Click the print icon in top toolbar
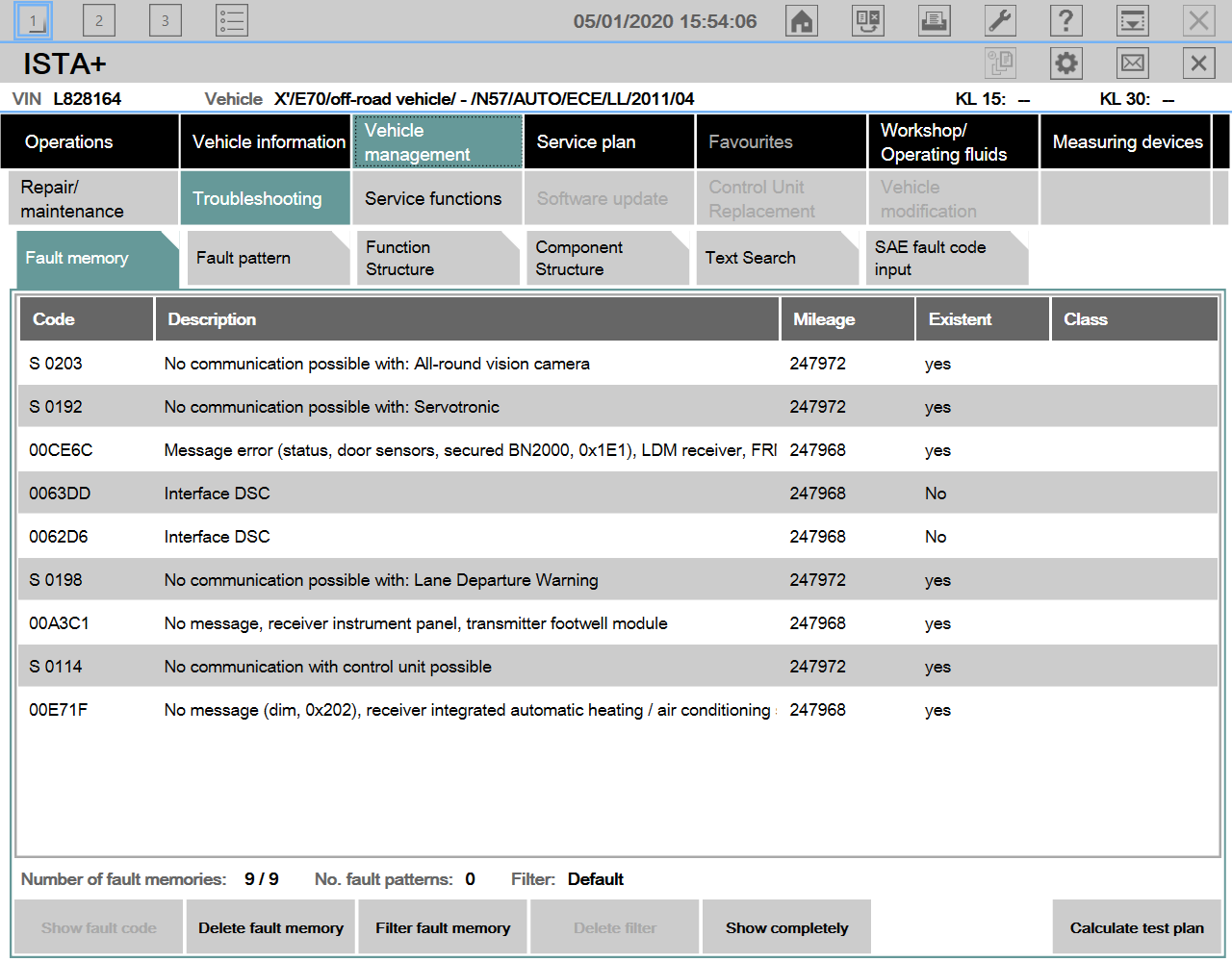Image resolution: width=1232 pixels, height=962 pixels. (934, 21)
